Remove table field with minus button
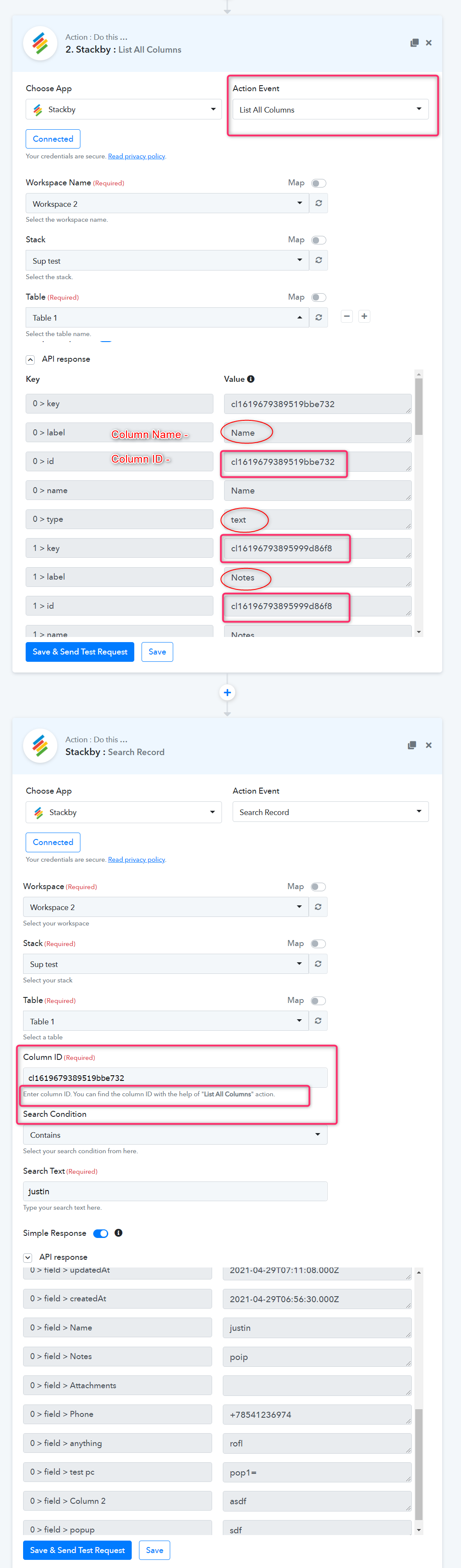The image size is (461, 1568). coord(347,316)
